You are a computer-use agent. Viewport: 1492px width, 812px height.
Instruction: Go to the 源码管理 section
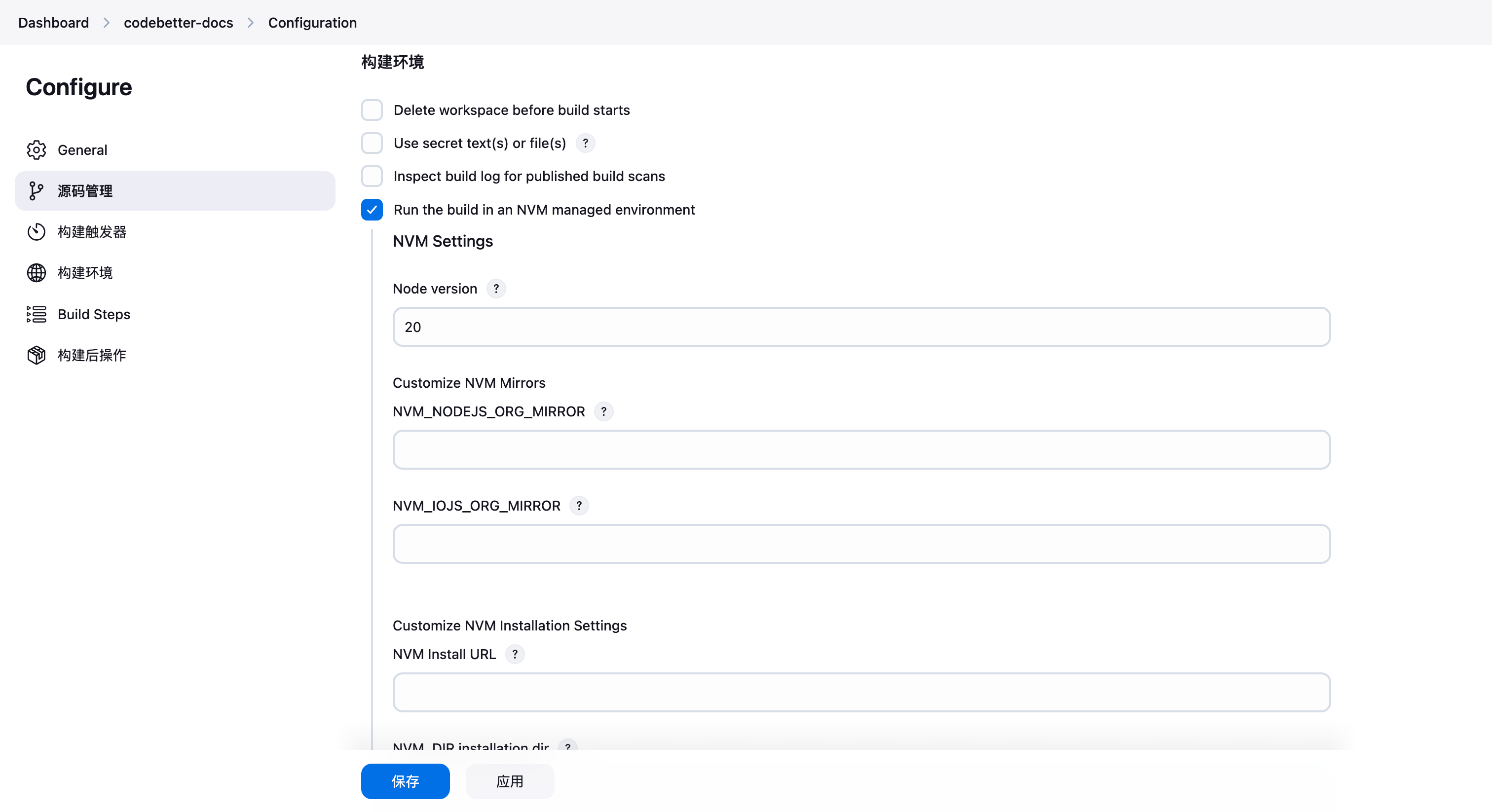pyautogui.click(x=175, y=191)
